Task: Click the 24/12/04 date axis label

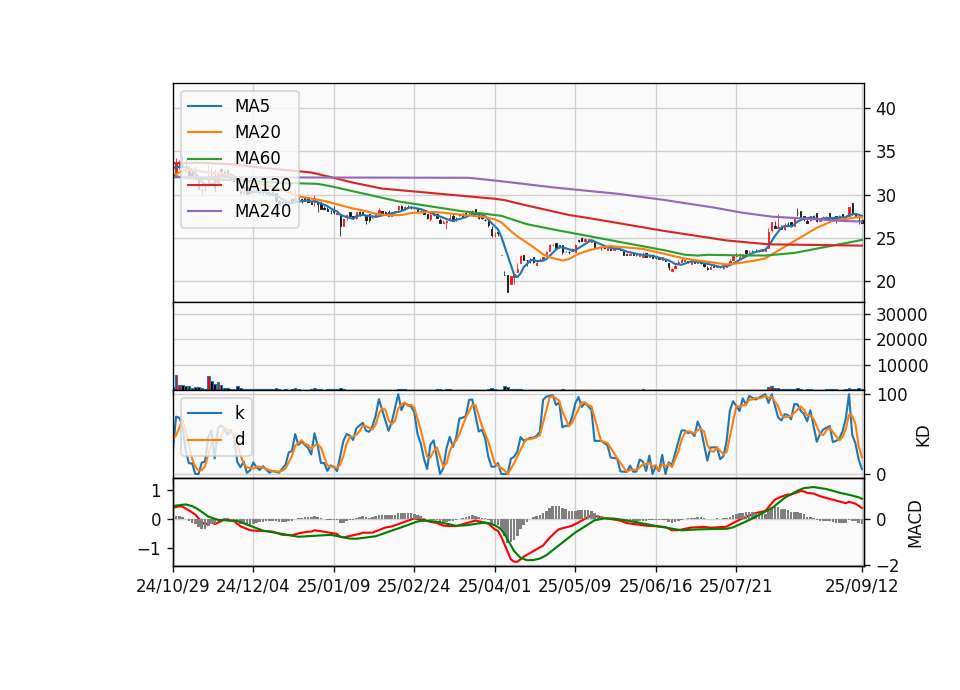Action: [253, 586]
